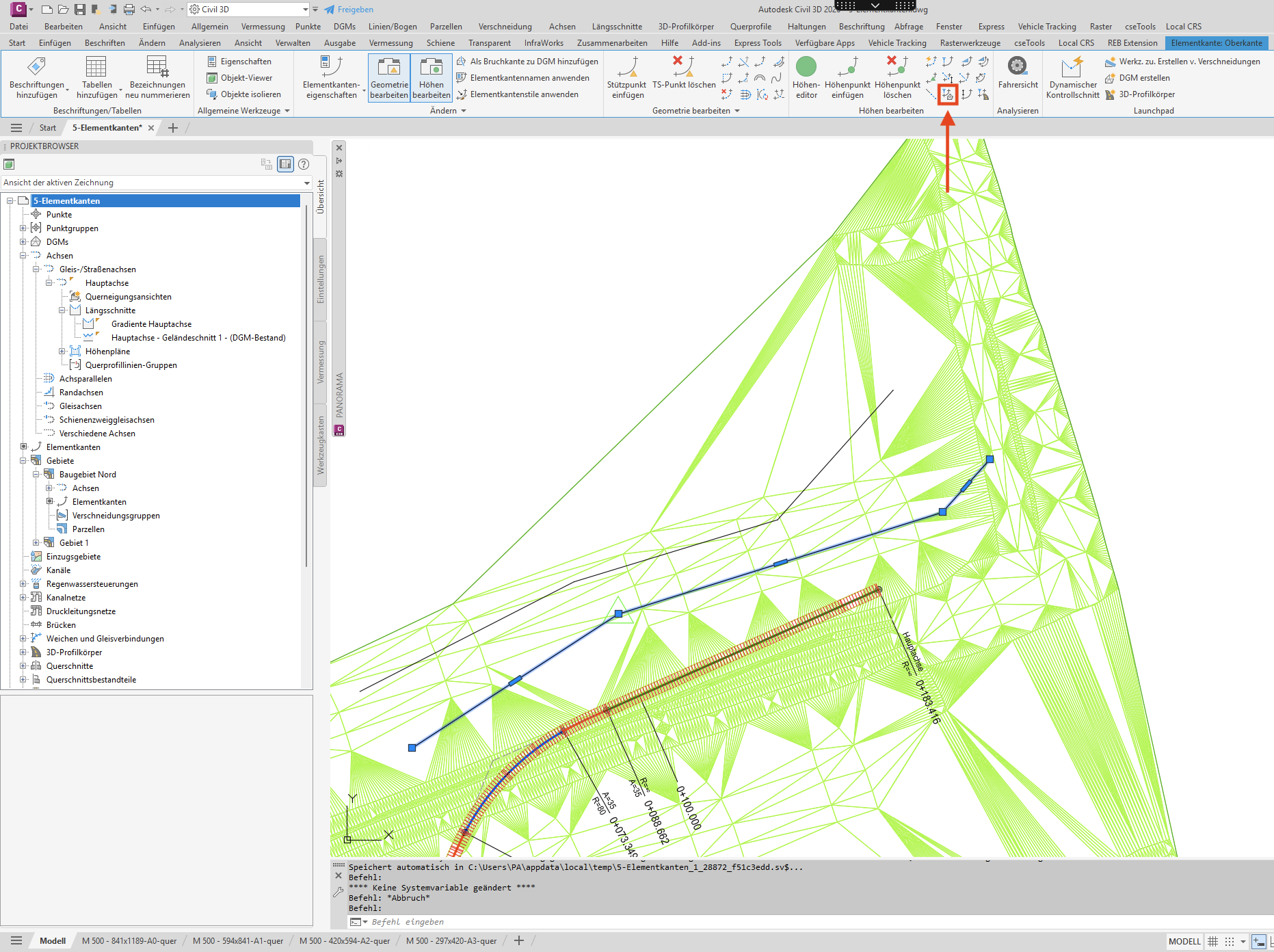The width and height of the screenshot is (1274, 952).
Task: Open the Längsschnitte menu
Action: tap(617, 27)
